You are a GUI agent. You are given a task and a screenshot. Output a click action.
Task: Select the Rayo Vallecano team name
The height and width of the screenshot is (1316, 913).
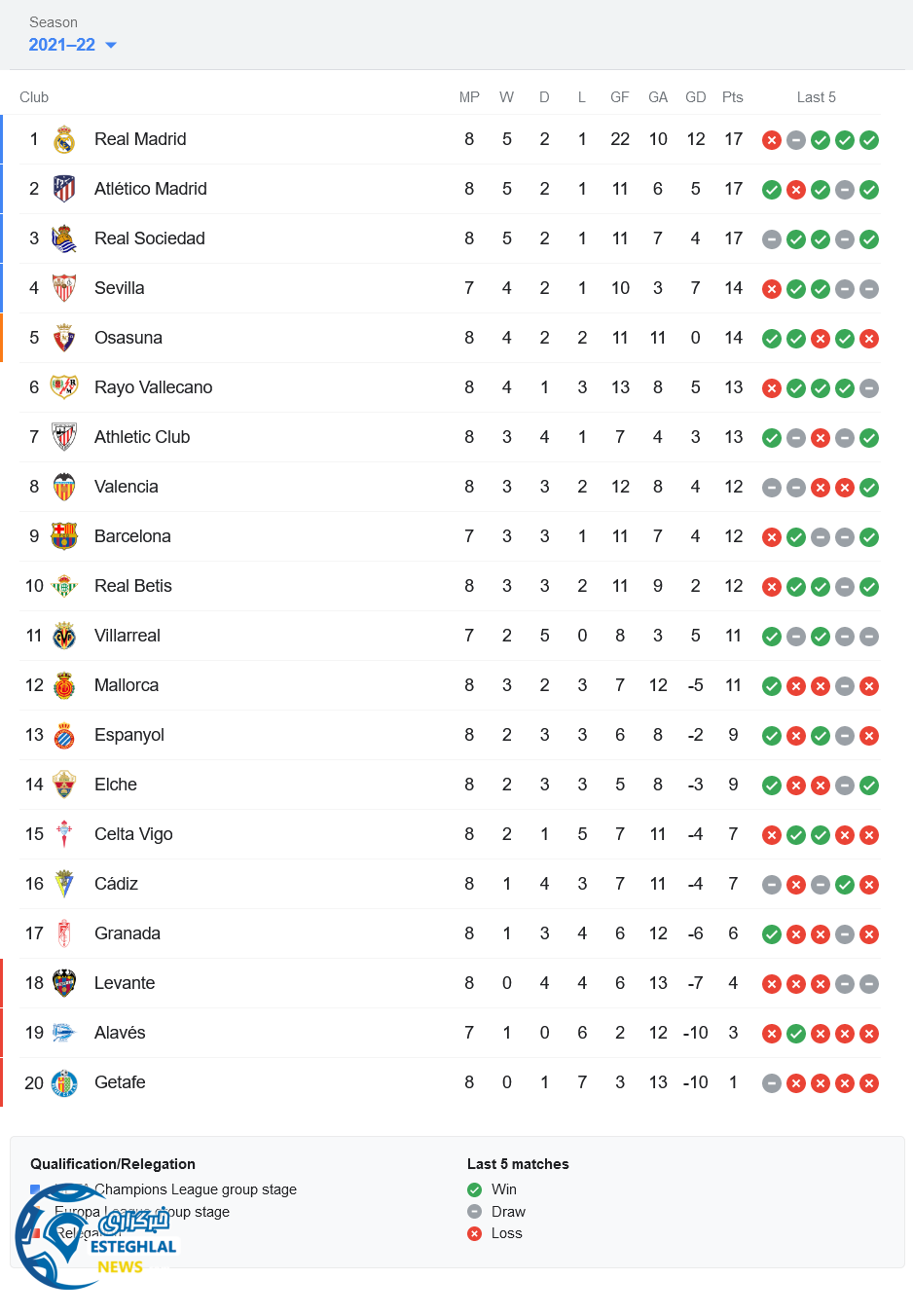(153, 387)
